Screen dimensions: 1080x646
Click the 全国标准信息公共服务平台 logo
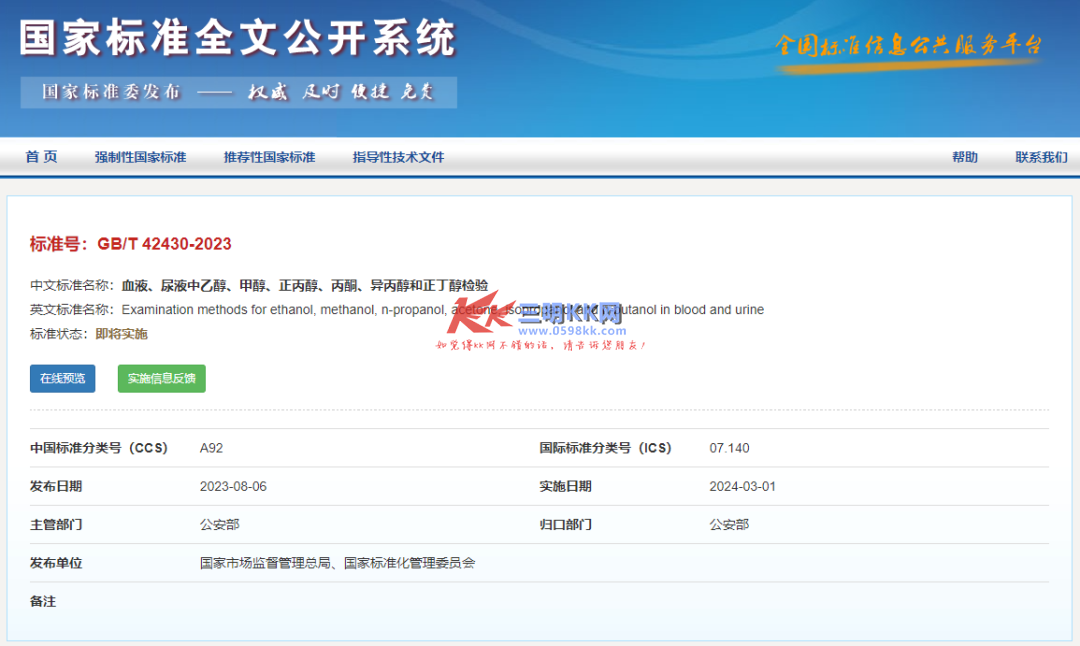click(x=908, y=48)
